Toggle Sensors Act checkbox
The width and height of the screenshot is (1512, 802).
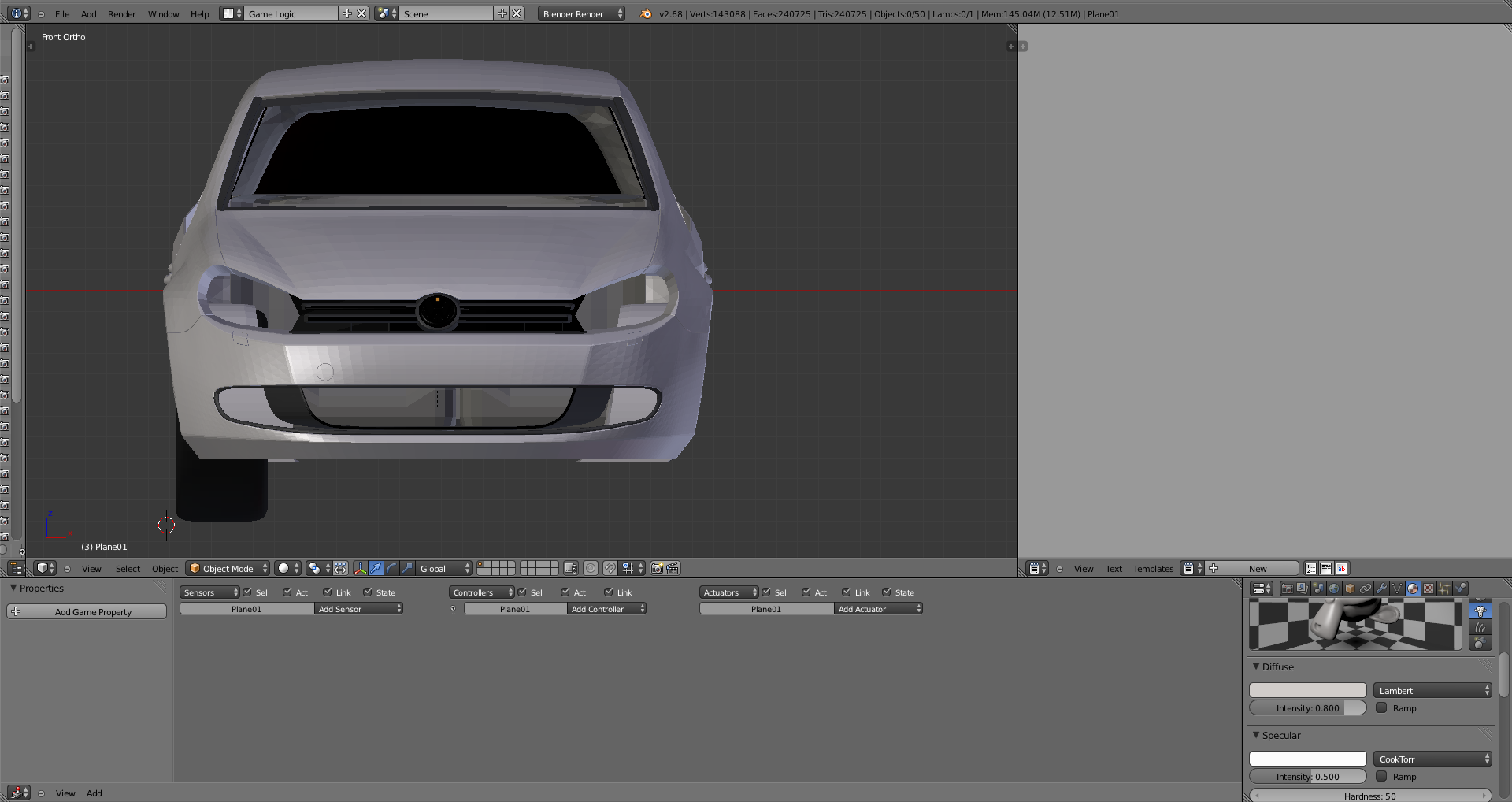287,592
